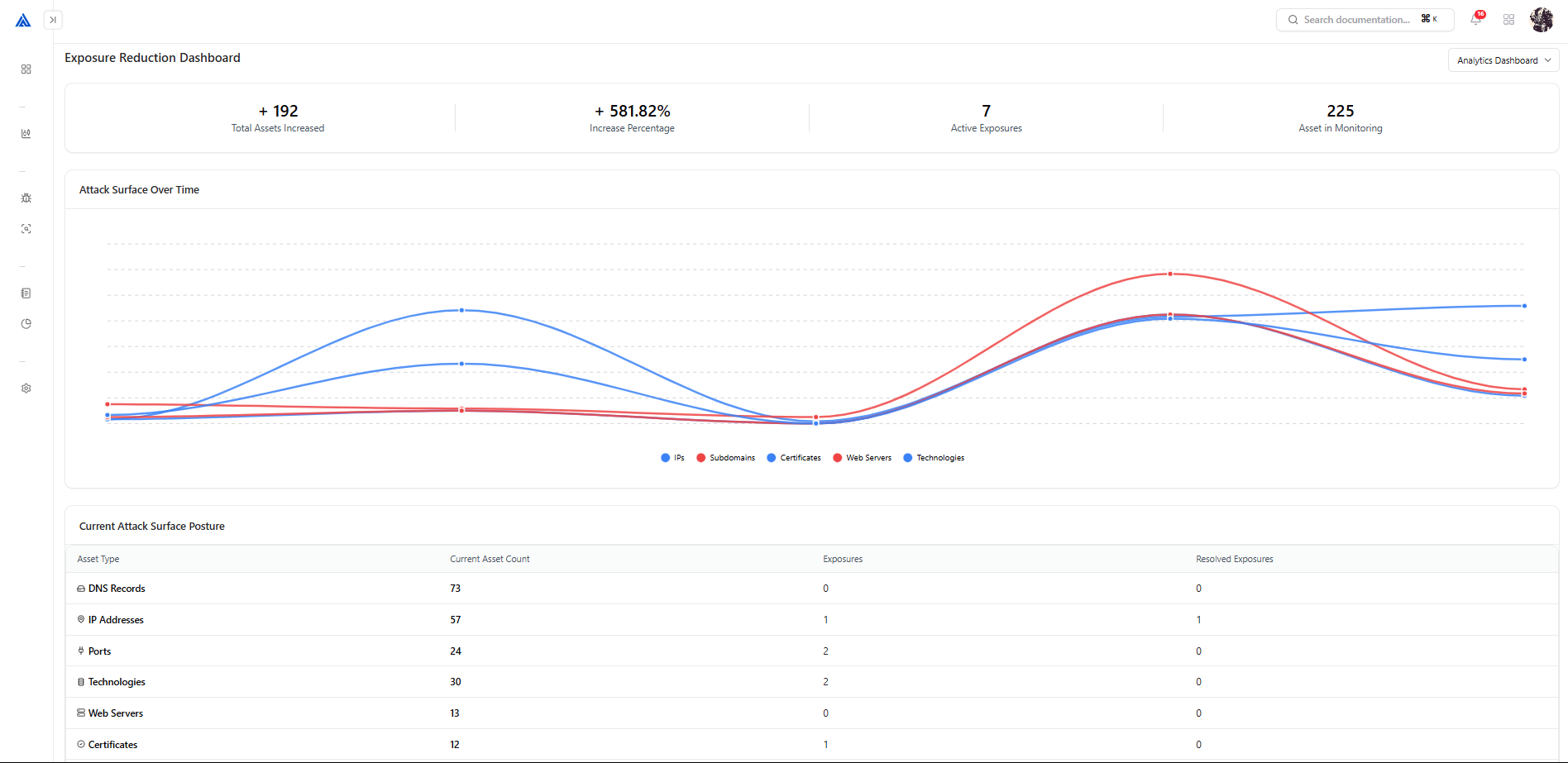Focus the Search documentation field

[1356, 20]
